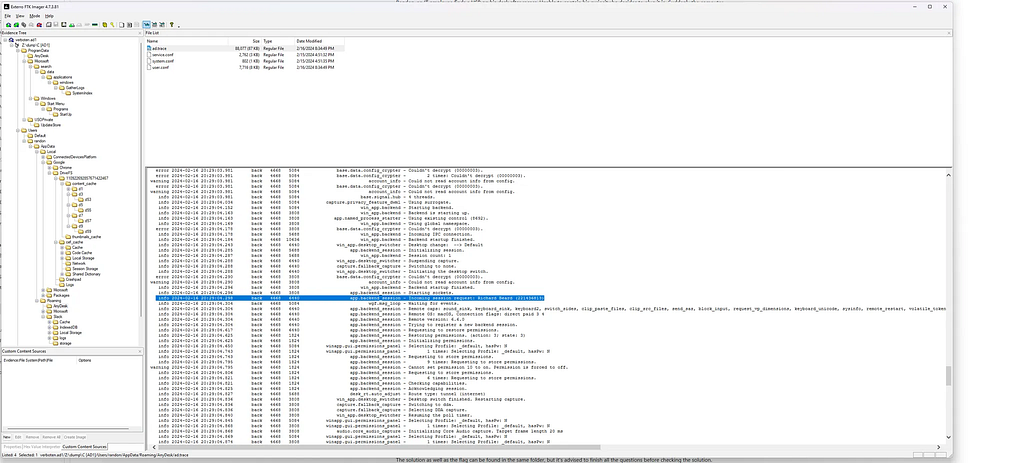The image size is (1024, 463).
Task: Switch to text view mode icon
Action: point(155,25)
